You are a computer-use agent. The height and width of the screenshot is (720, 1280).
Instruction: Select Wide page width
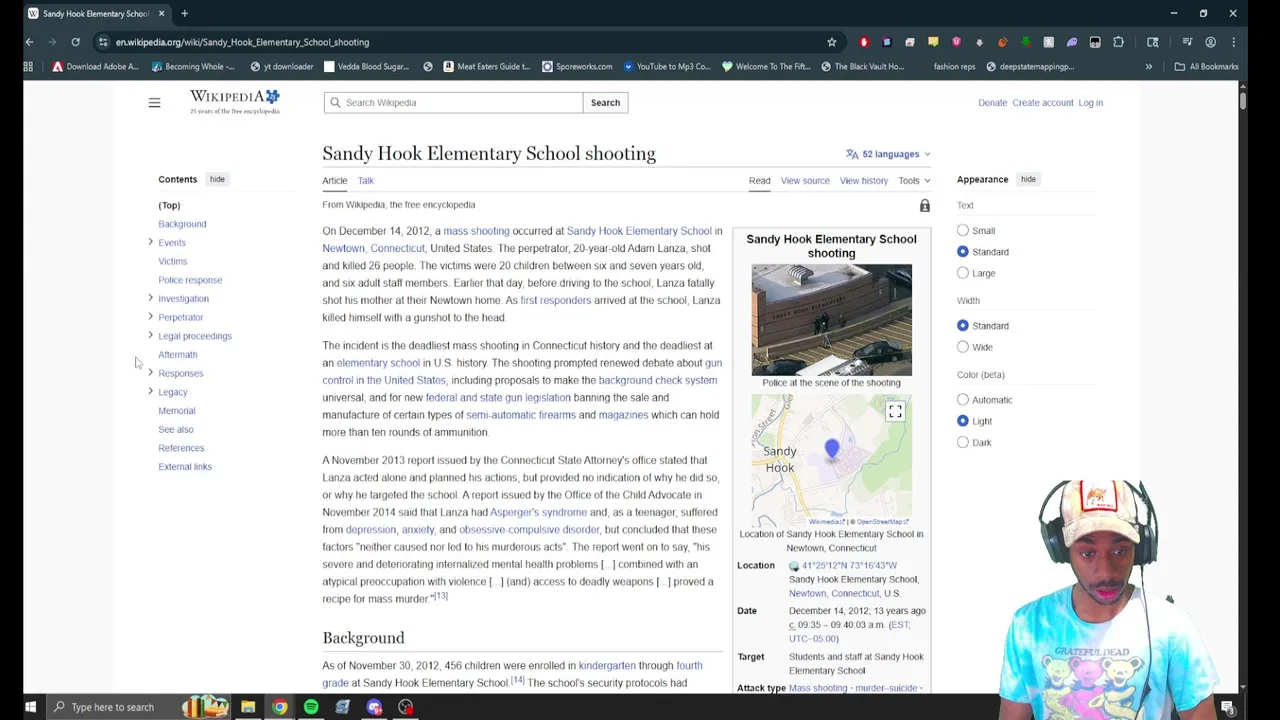point(963,346)
